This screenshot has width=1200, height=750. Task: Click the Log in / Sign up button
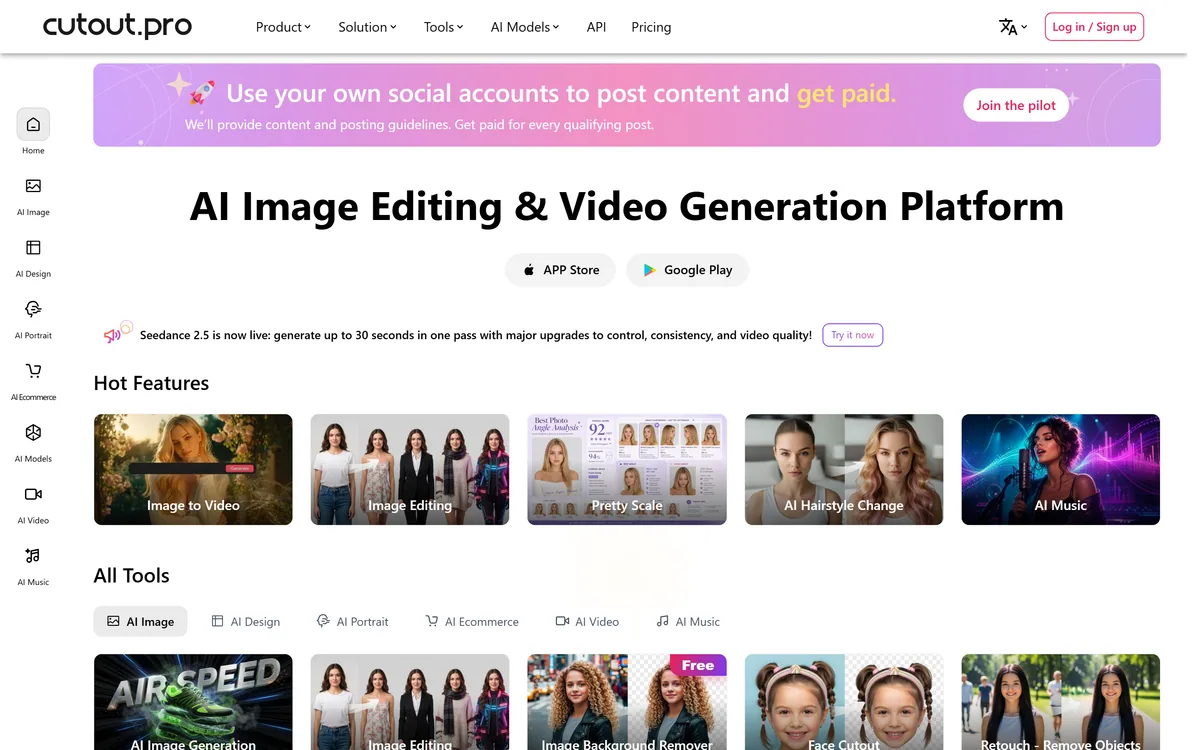coord(1094,27)
